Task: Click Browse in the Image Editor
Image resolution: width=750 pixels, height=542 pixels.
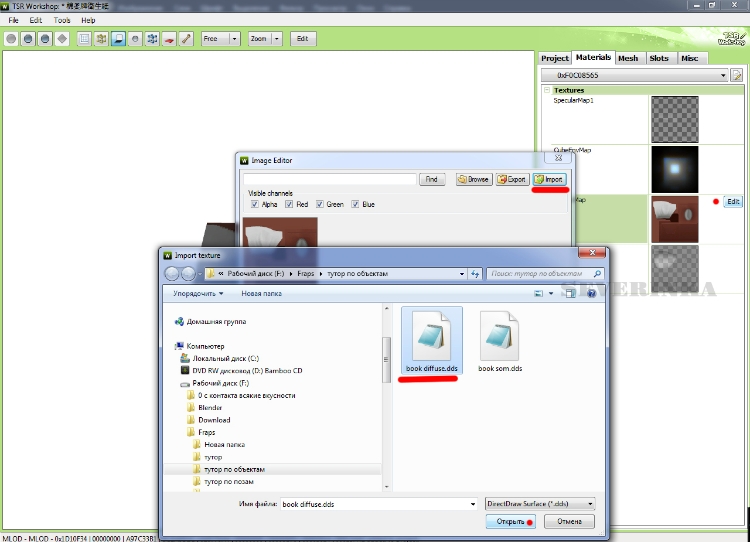Action: coord(474,179)
